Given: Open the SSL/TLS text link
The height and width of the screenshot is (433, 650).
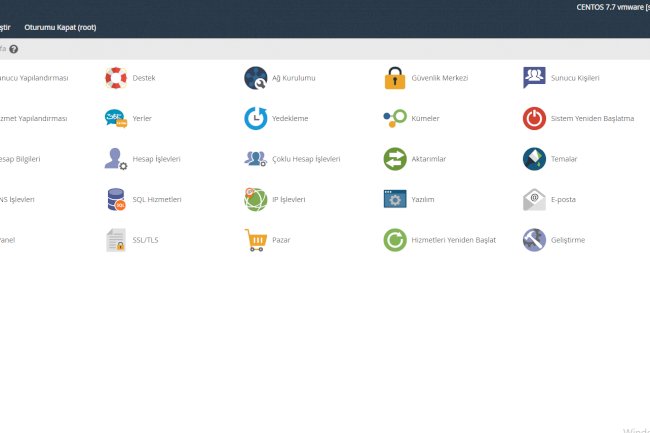Looking at the screenshot, I should (145, 240).
